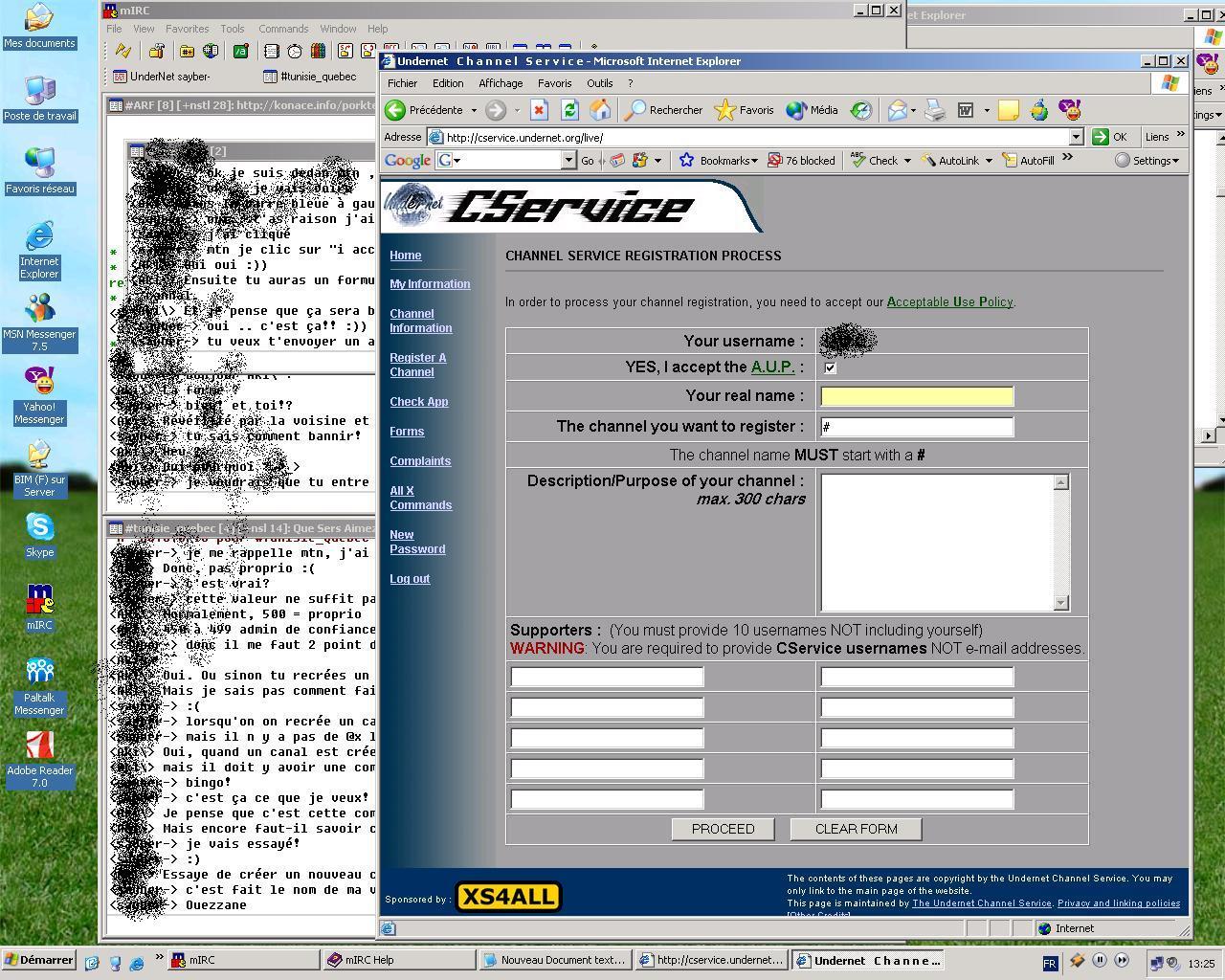Click the Print icon in IE toolbar
Screen dimensions: 1225x980
point(935,111)
